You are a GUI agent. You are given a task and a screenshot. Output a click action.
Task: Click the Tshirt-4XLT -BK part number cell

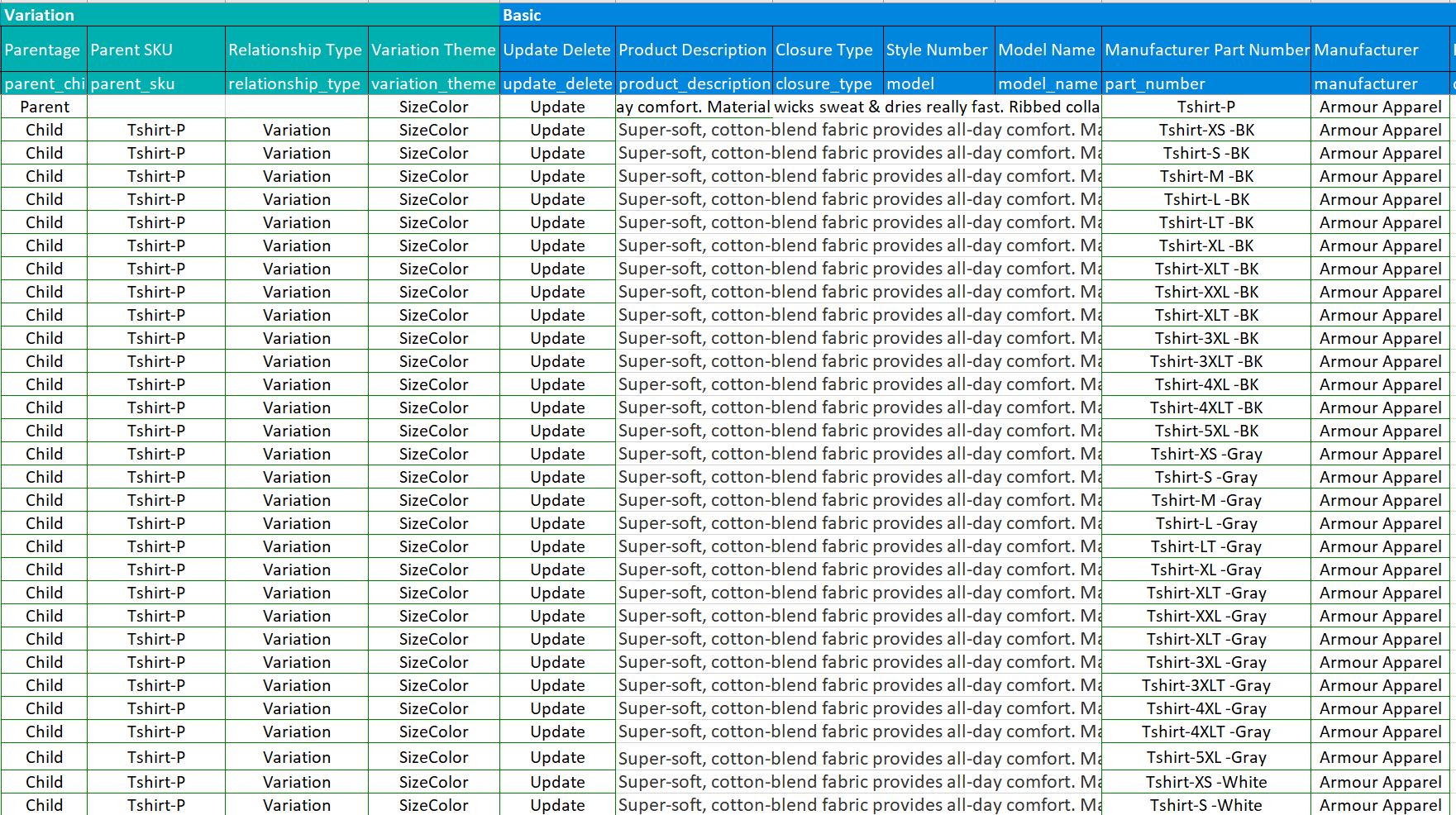[1206, 407]
